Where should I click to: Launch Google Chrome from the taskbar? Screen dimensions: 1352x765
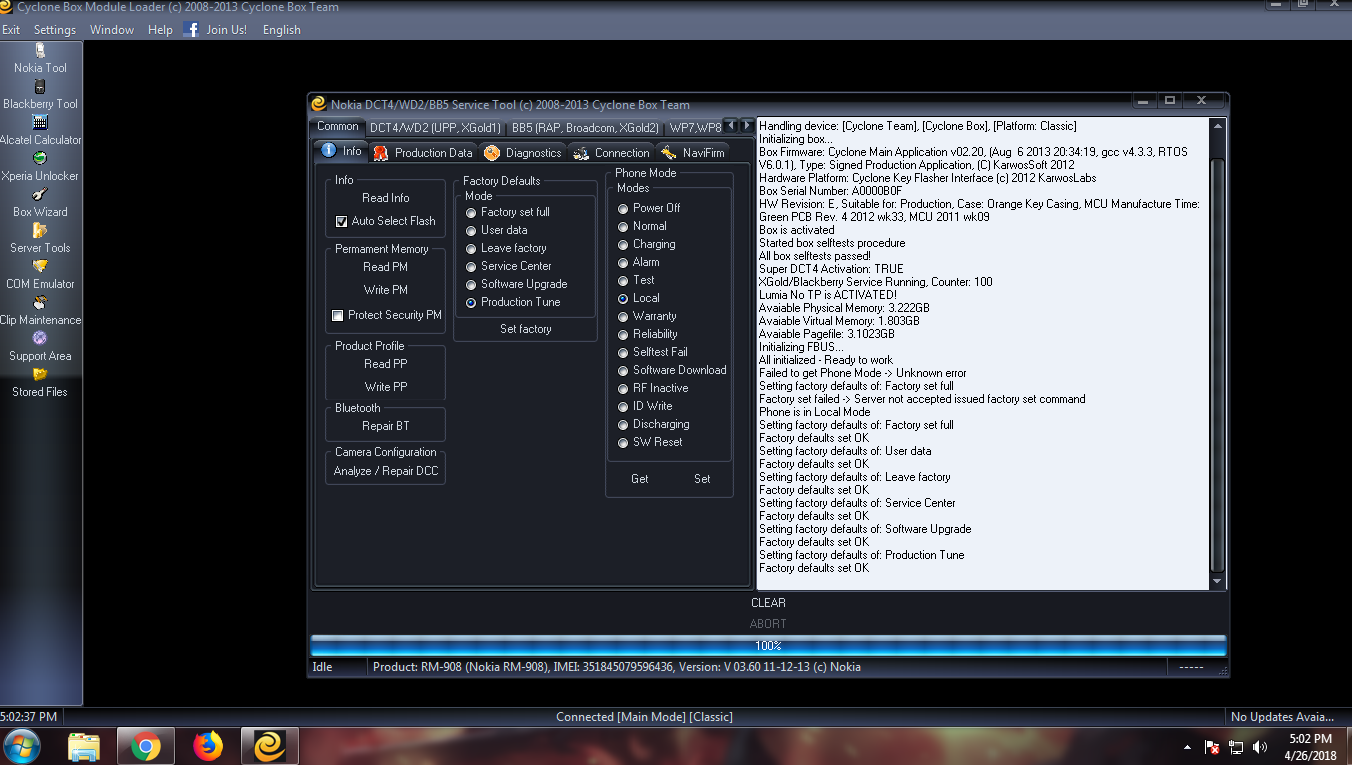pyautogui.click(x=146, y=746)
